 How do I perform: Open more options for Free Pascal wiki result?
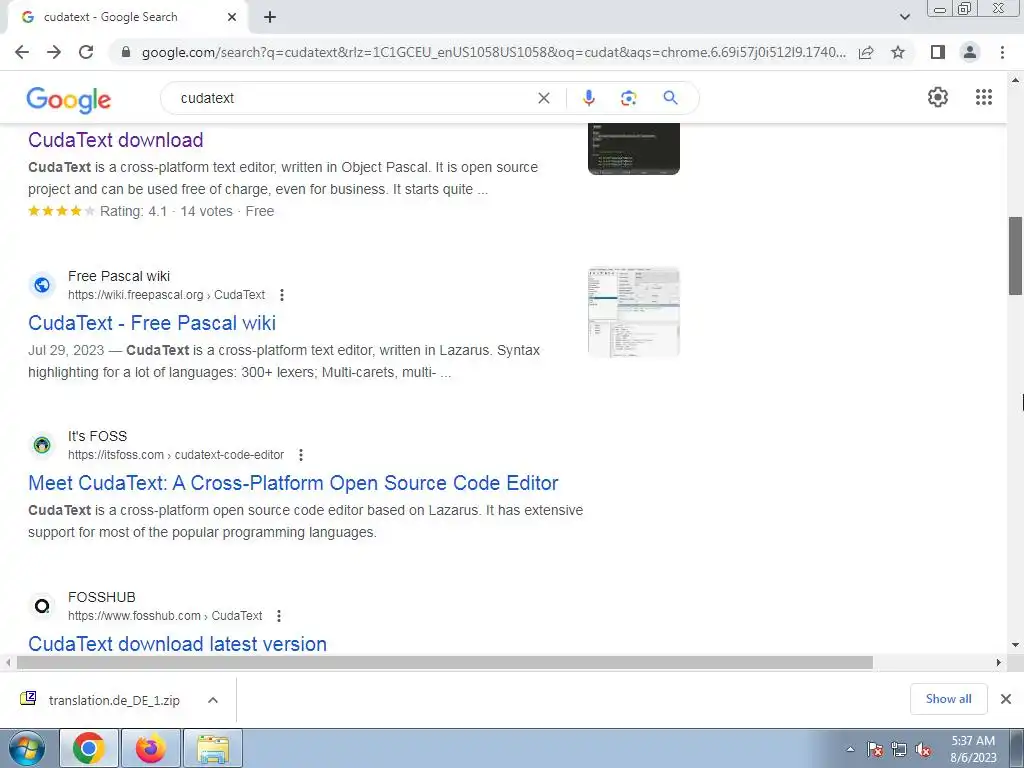[x=281, y=295]
